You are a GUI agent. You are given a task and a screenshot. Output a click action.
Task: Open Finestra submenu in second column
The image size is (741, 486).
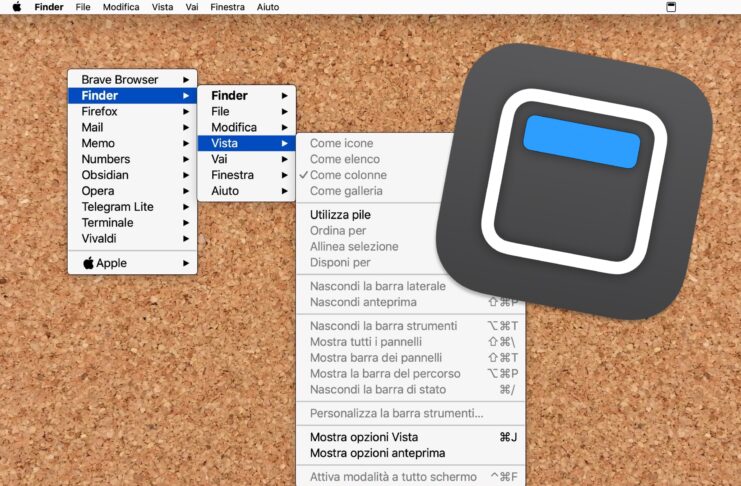tap(247, 175)
